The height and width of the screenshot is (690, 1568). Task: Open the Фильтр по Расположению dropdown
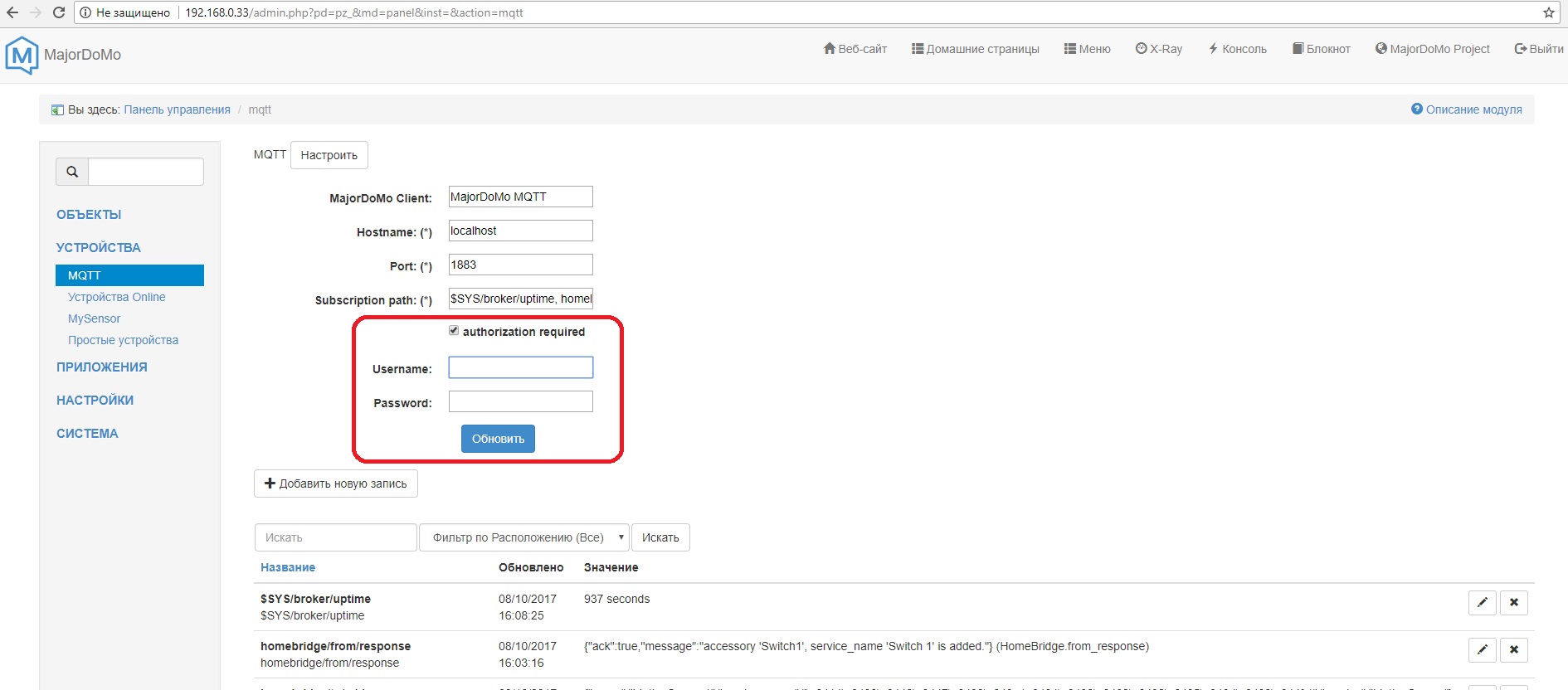pyautogui.click(x=523, y=537)
